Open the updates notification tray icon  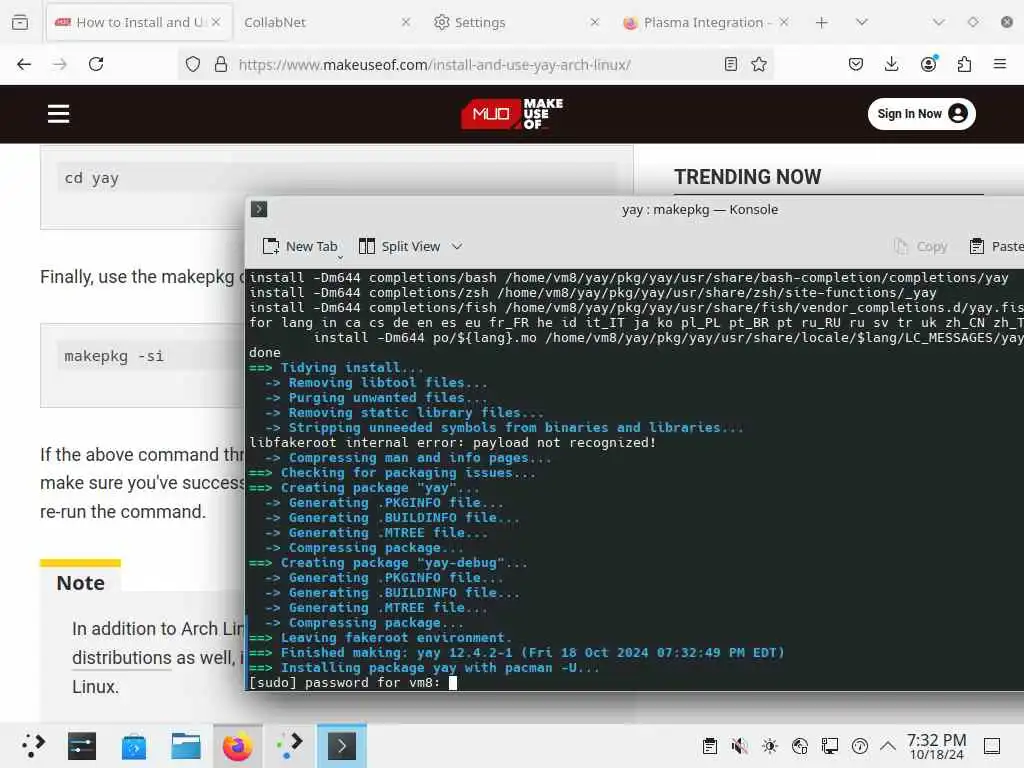click(x=860, y=746)
